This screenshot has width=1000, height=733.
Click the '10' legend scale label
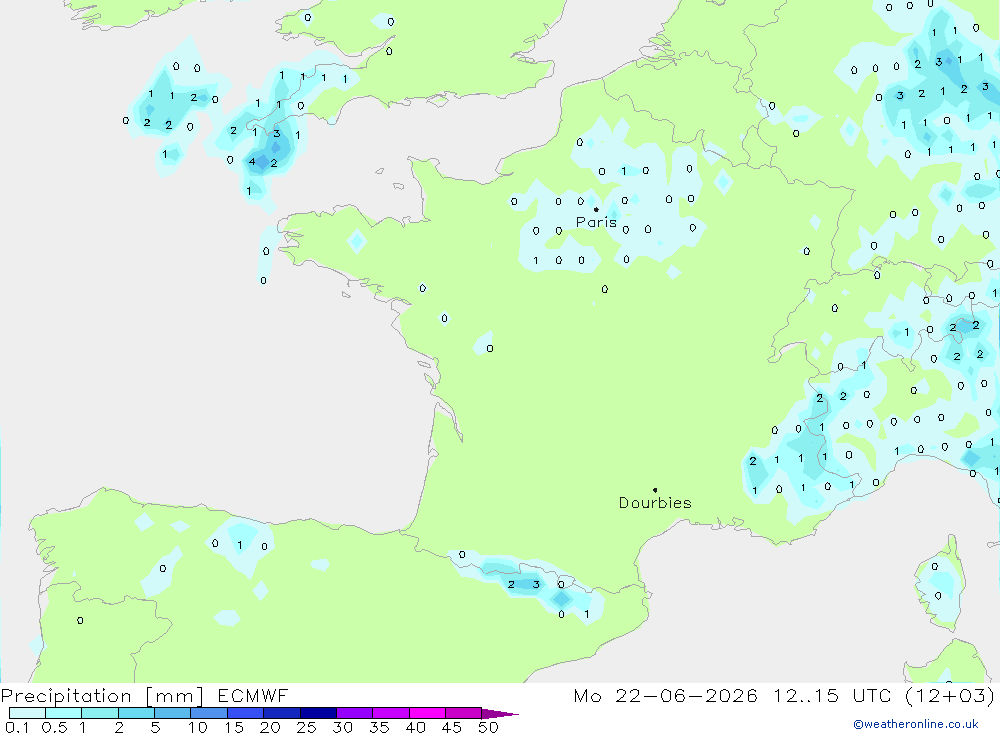pyautogui.click(x=197, y=727)
